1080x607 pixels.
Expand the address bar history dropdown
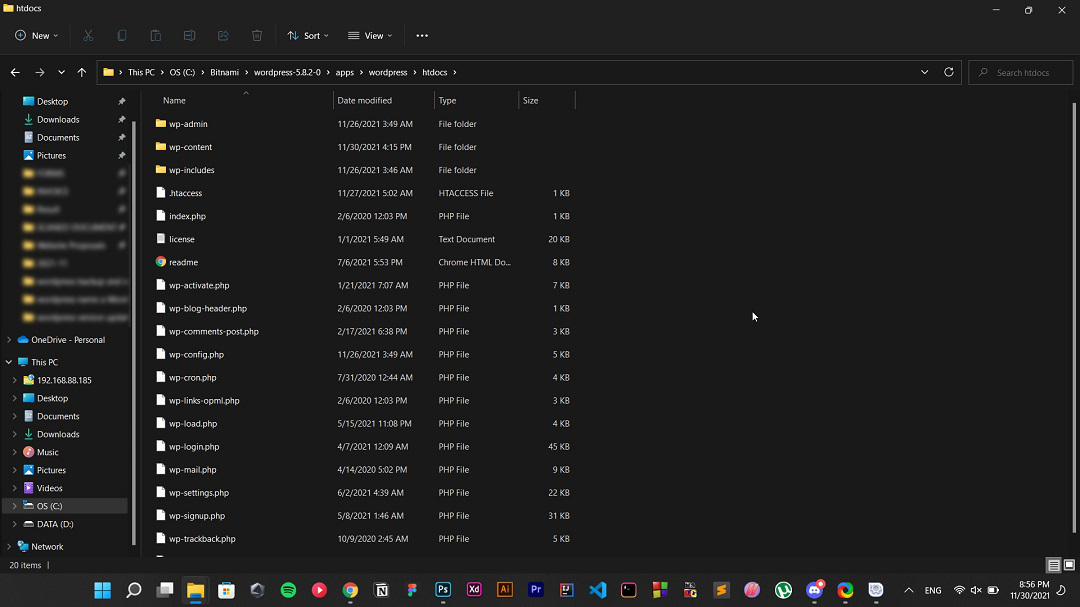point(924,72)
